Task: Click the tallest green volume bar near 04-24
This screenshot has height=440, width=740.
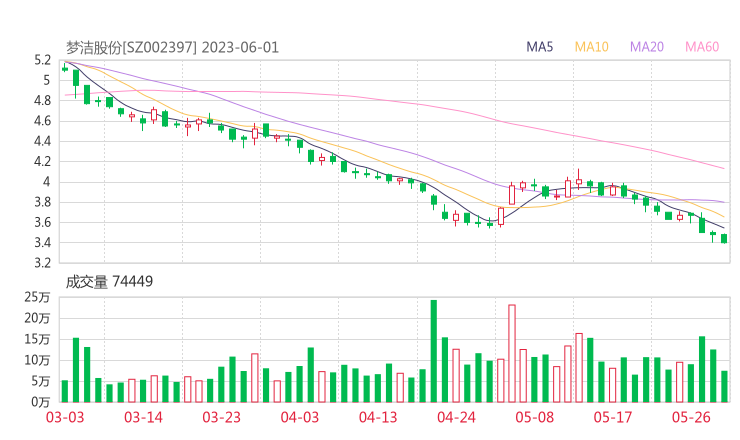Action: (434, 351)
